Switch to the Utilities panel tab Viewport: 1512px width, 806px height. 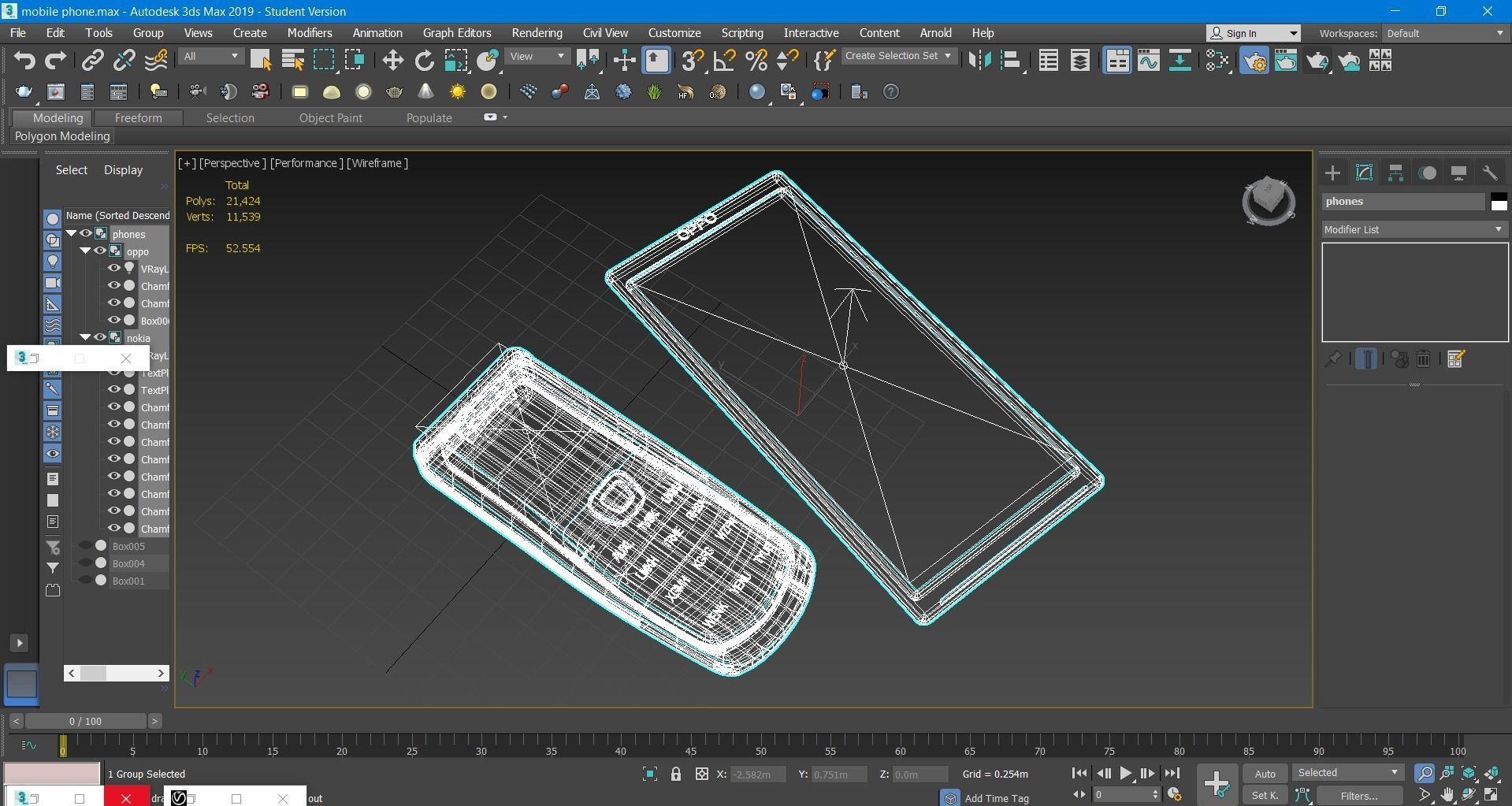pos(1490,173)
